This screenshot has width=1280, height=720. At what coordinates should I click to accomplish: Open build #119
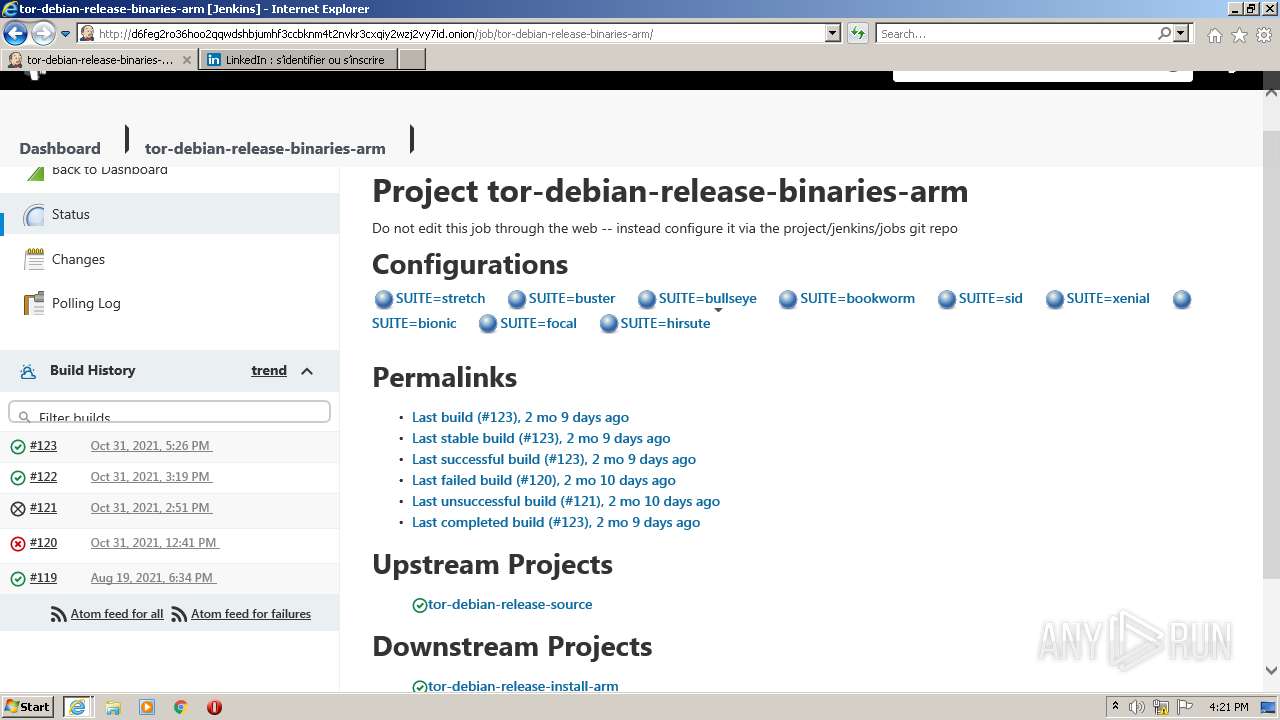[x=43, y=578]
